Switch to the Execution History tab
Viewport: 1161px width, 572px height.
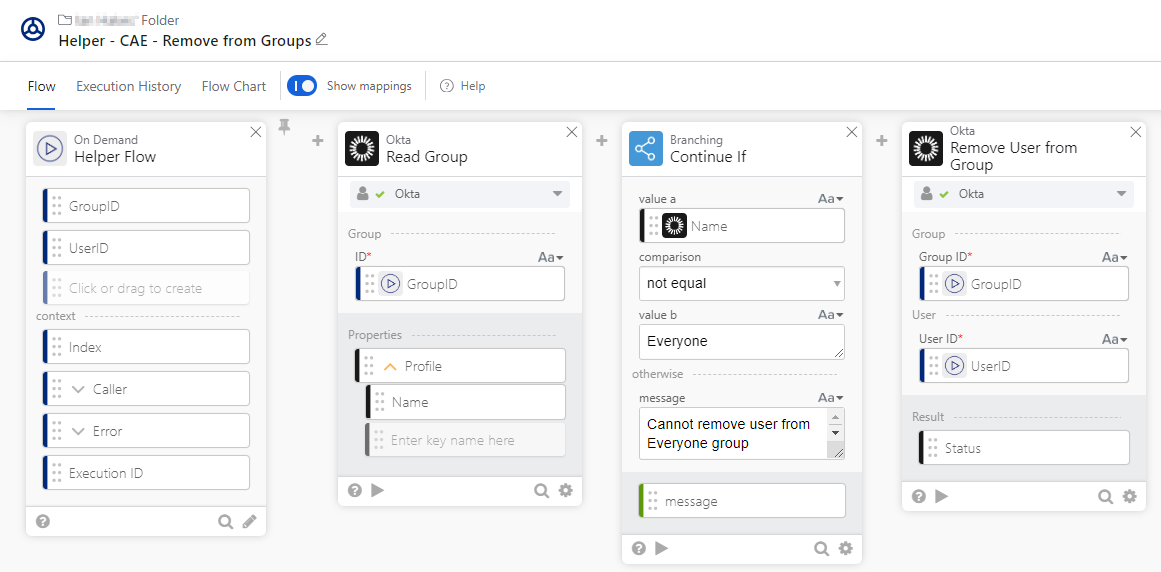click(128, 86)
